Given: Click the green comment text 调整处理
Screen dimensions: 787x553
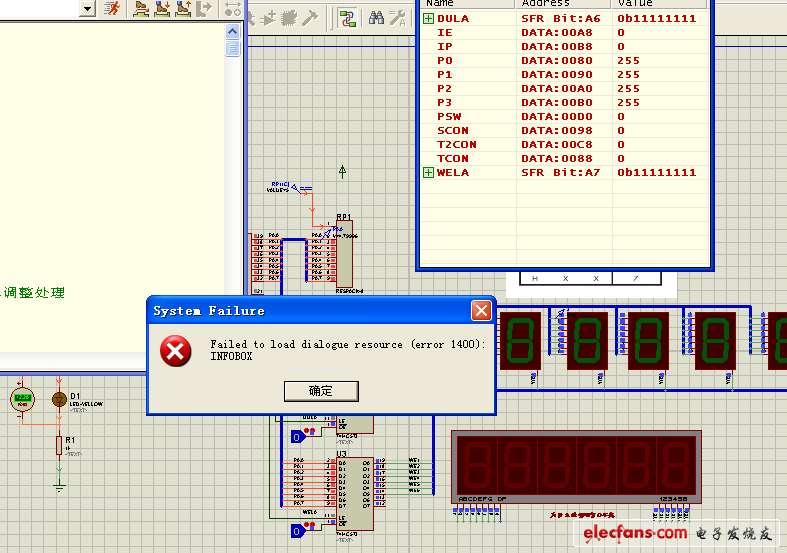Looking at the screenshot, I should click(x=34, y=293).
